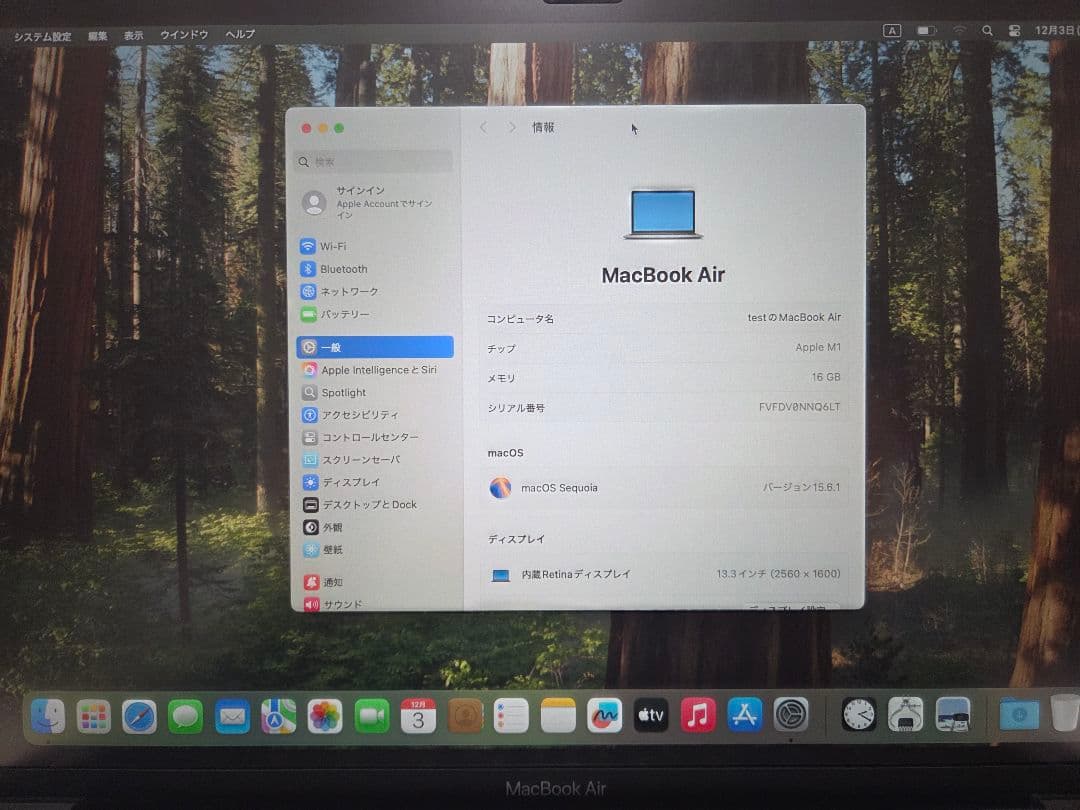1080x810 pixels.
Task: Click the settings search field
Action: 372,161
